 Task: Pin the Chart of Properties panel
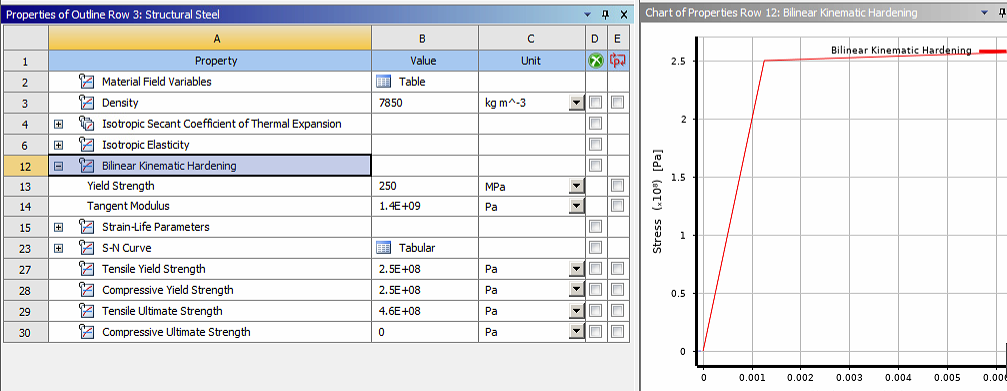pos(1002,13)
